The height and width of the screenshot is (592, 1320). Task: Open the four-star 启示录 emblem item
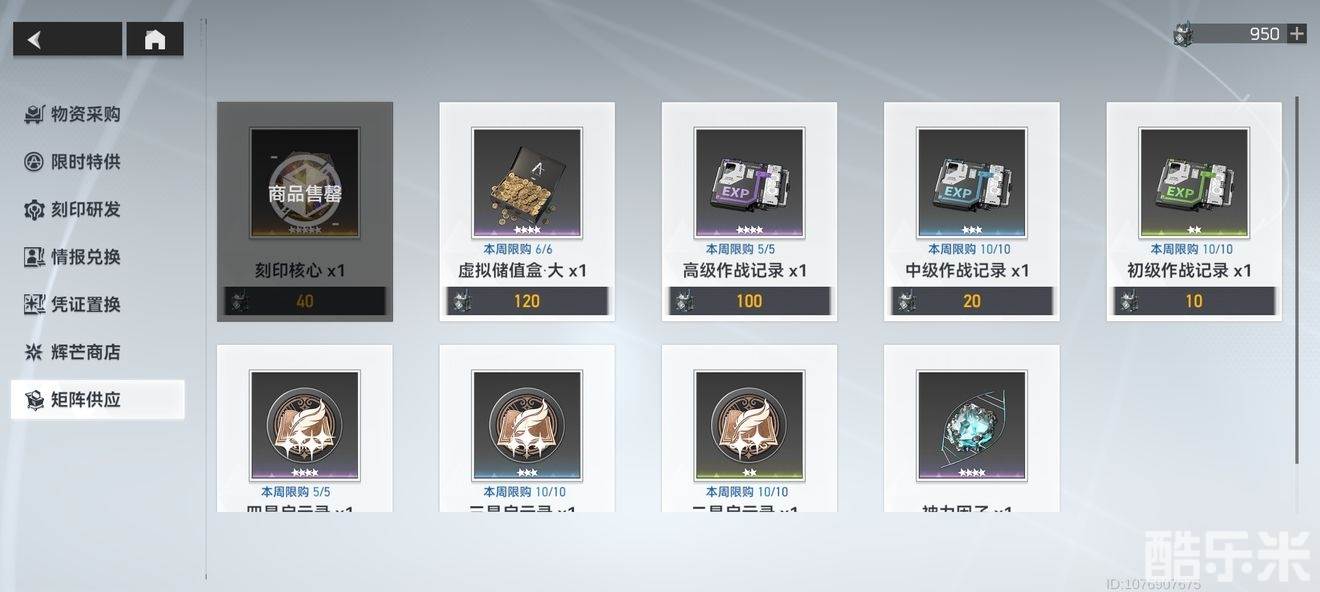[x=305, y=426]
